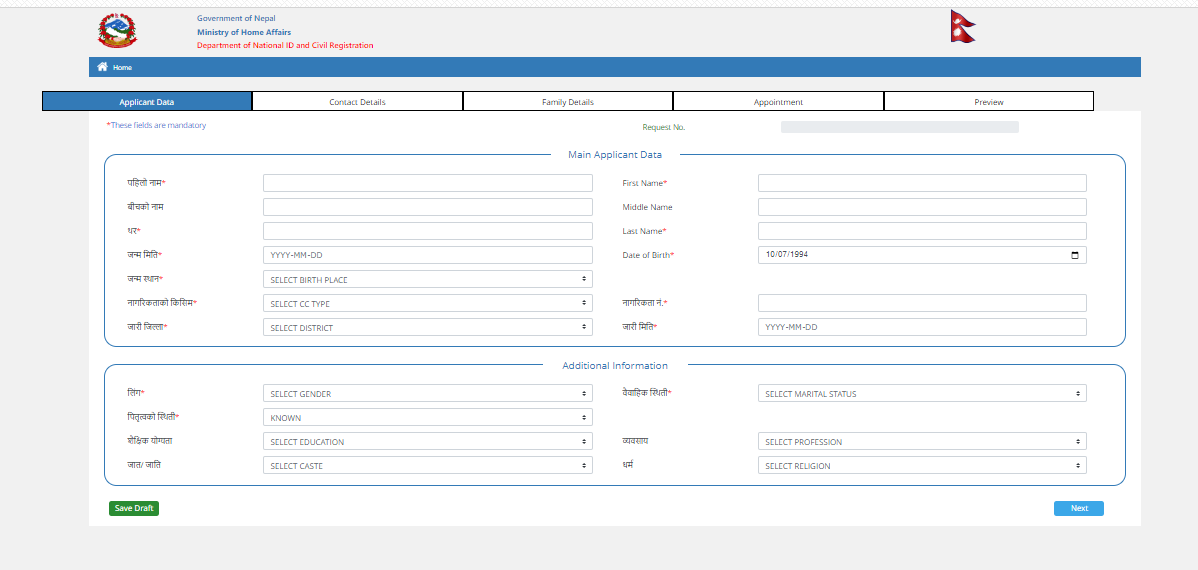The height and width of the screenshot is (570, 1198).
Task: Focus the Last Name input field
Action: [x=922, y=231]
